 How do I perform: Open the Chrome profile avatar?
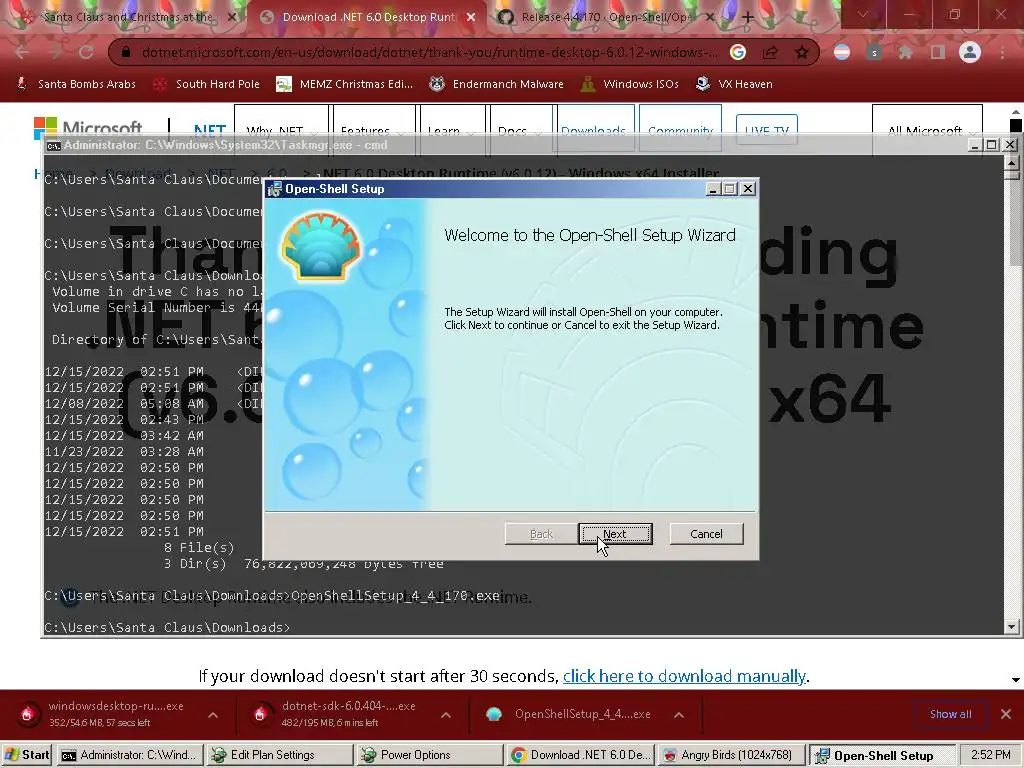pyautogui.click(x=970, y=52)
